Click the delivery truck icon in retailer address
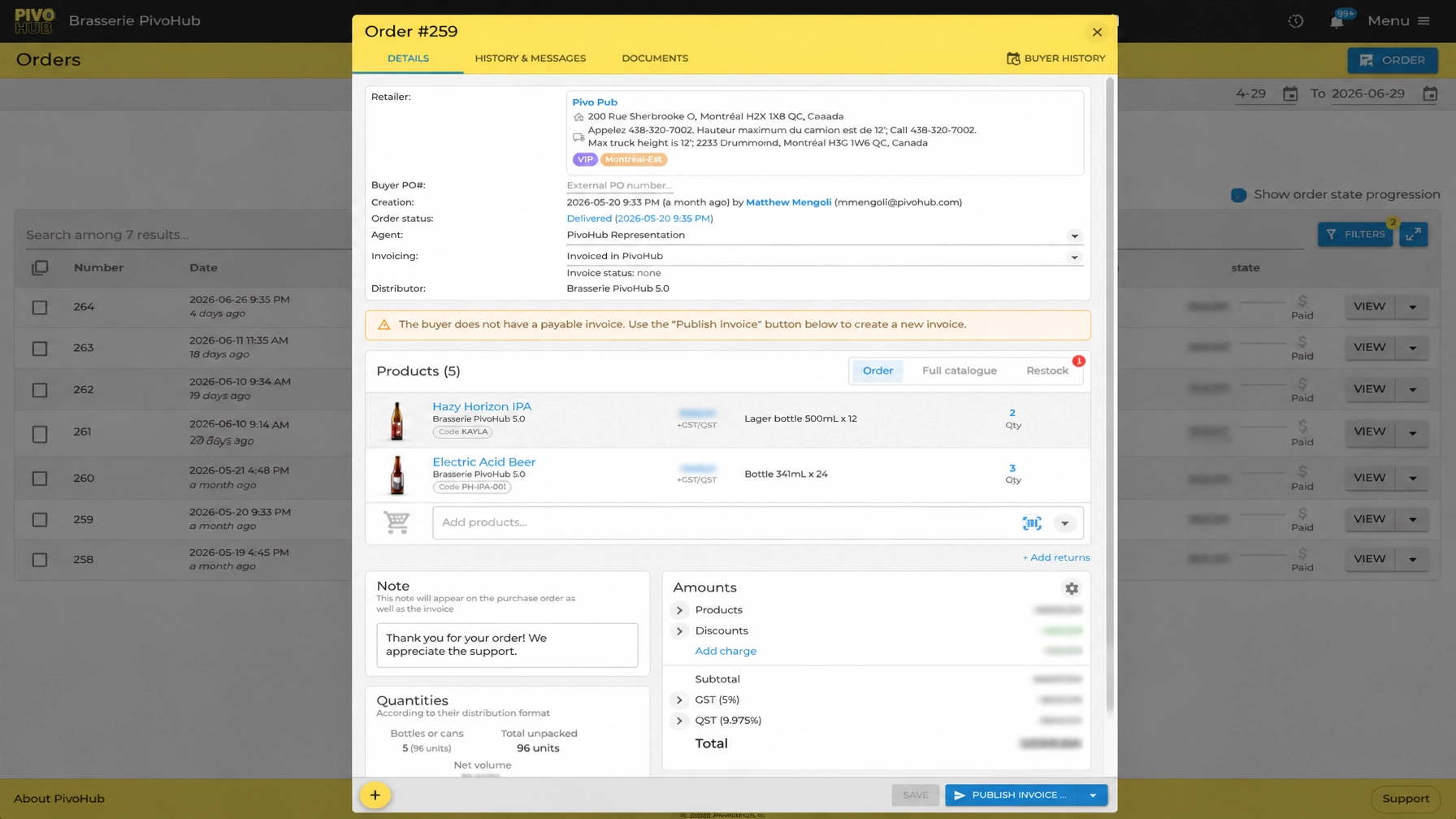Viewport: 1456px width, 819px height. click(578, 137)
